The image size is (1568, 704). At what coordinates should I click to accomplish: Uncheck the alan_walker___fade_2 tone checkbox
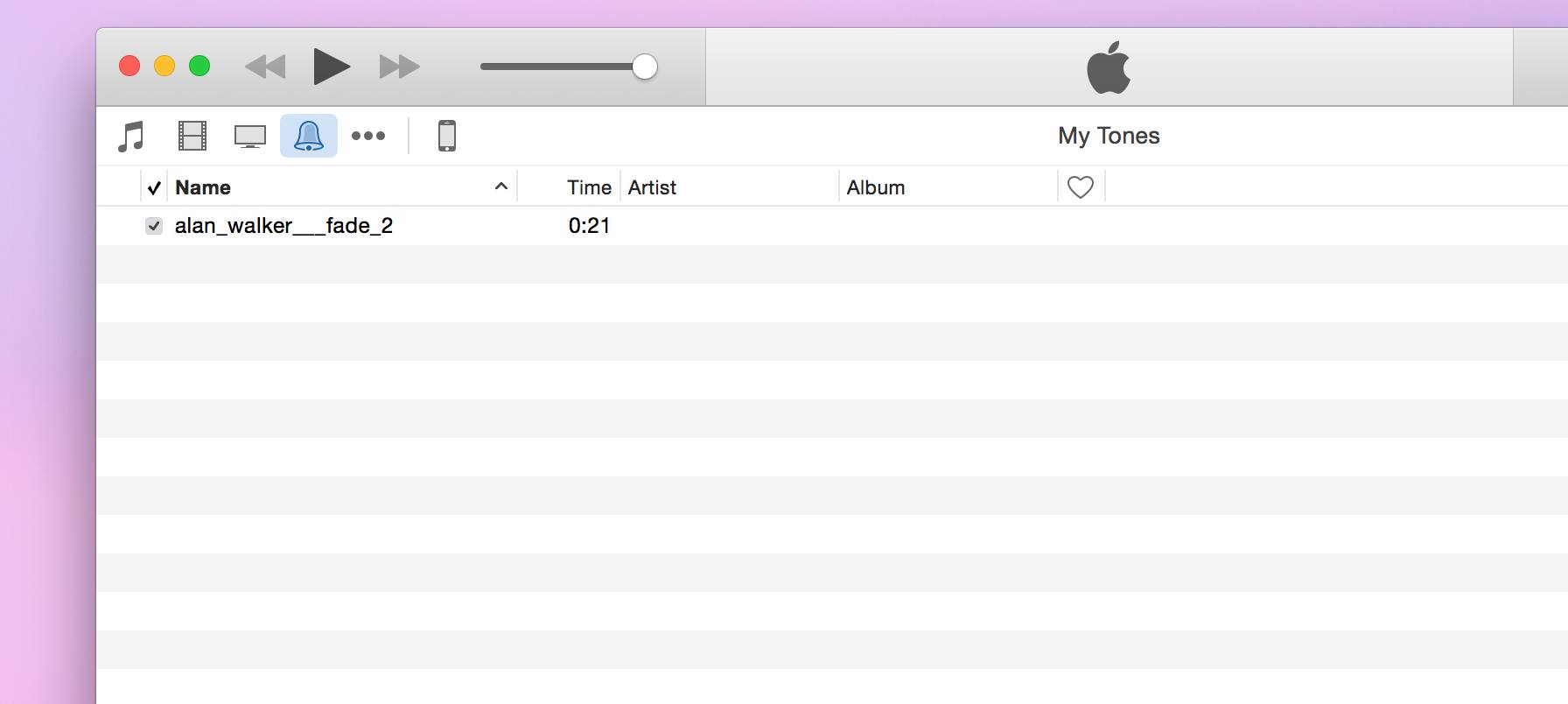154,226
